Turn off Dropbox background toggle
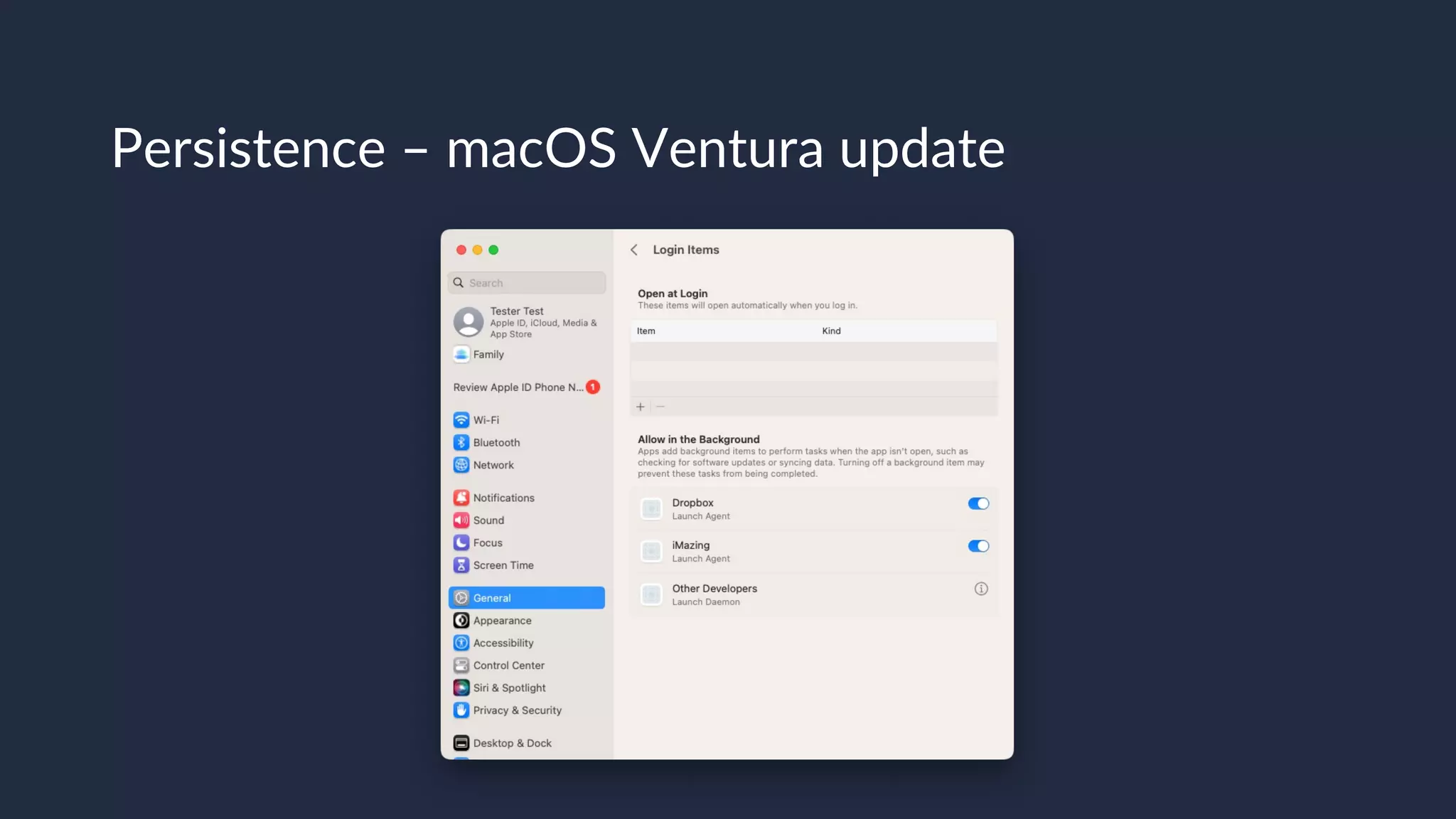This screenshot has width=1456, height=819. (978, 503)
